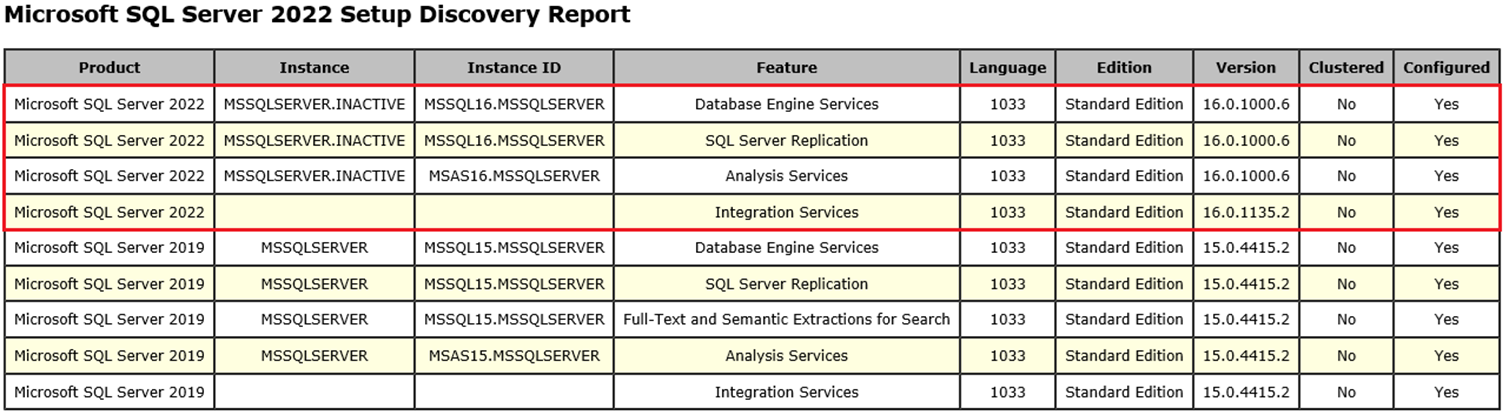Click the Version column header

(1246, 68)
